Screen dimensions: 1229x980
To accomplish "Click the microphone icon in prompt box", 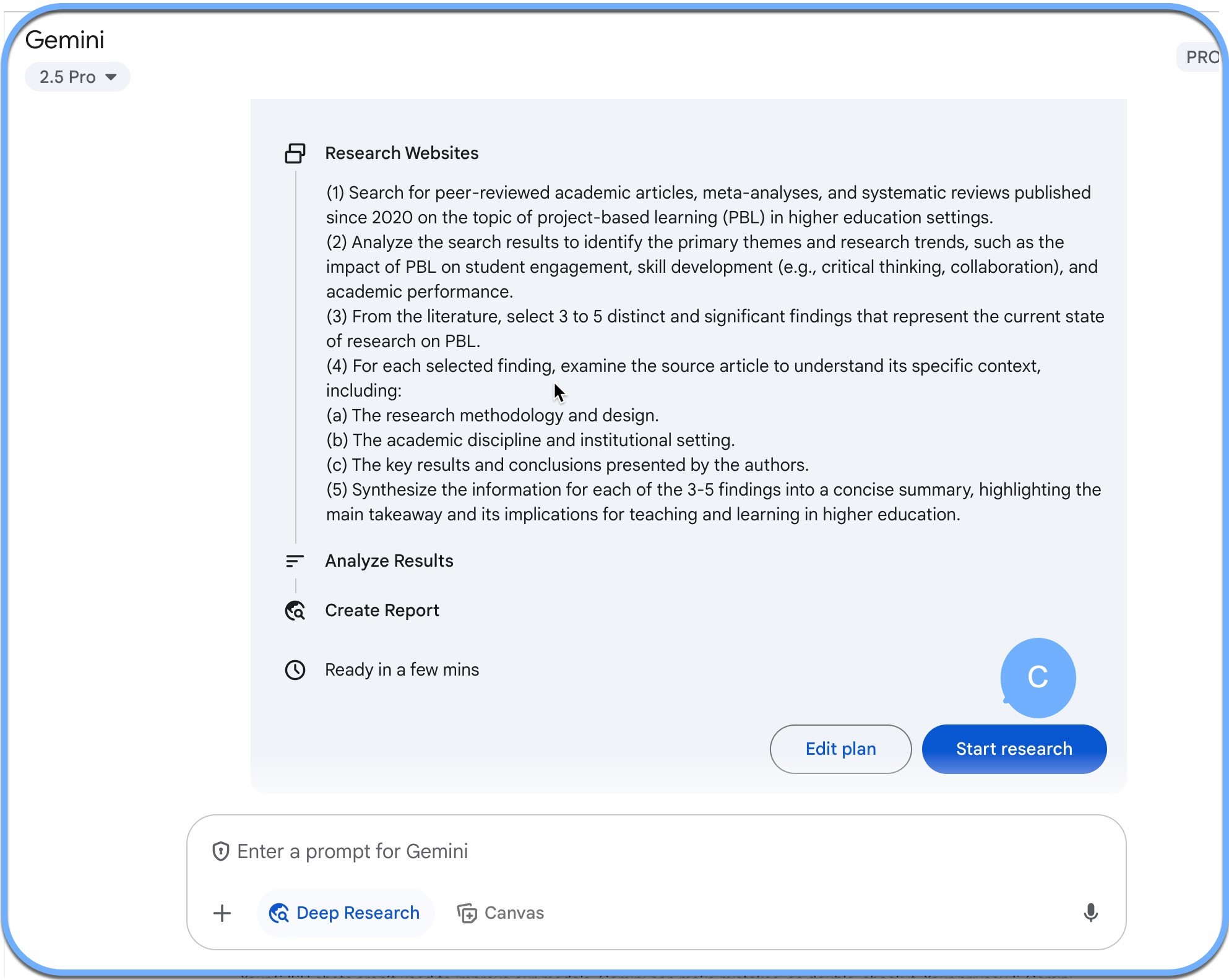I will [1090, 913].
